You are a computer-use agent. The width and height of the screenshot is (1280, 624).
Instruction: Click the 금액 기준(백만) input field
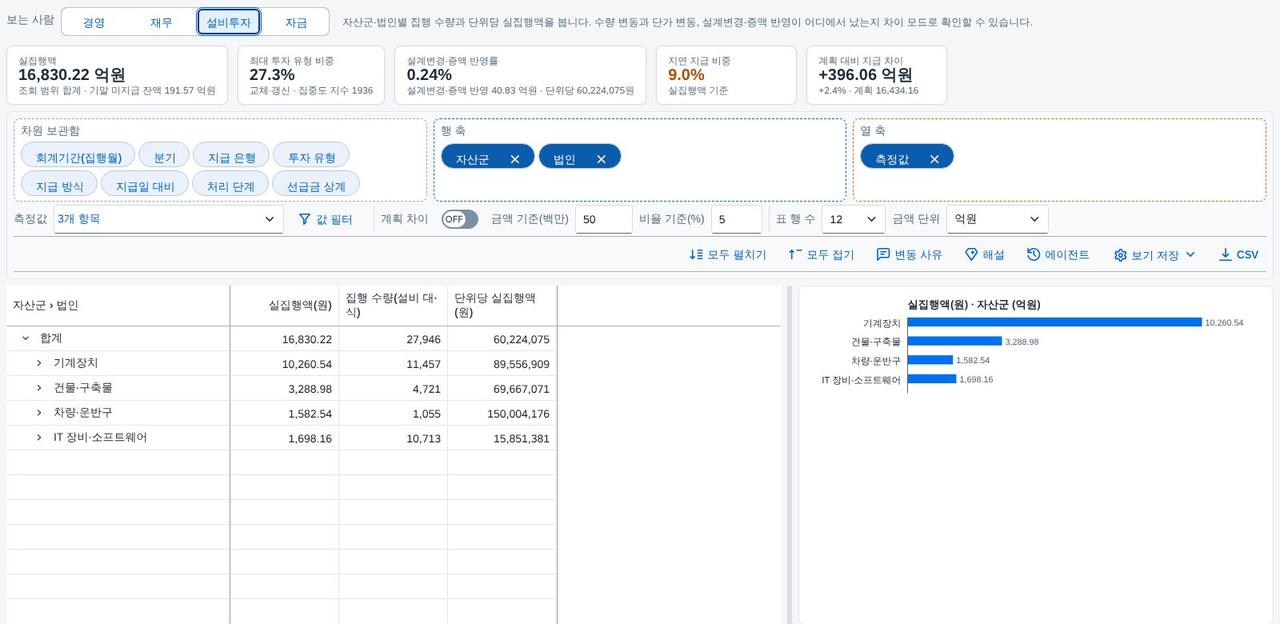[604, 219]
